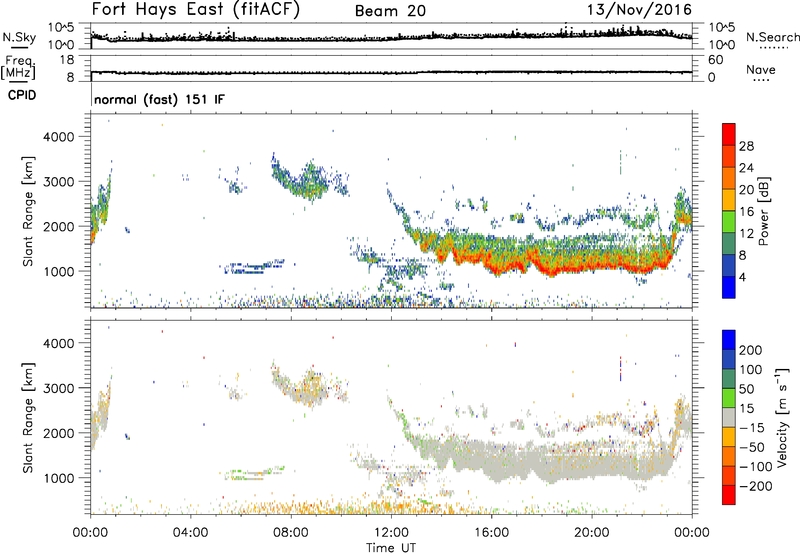800x554 pixels.
Task: Click the "N.Sky" legend label
Action: pyautogui.click(x=19, y=37)
